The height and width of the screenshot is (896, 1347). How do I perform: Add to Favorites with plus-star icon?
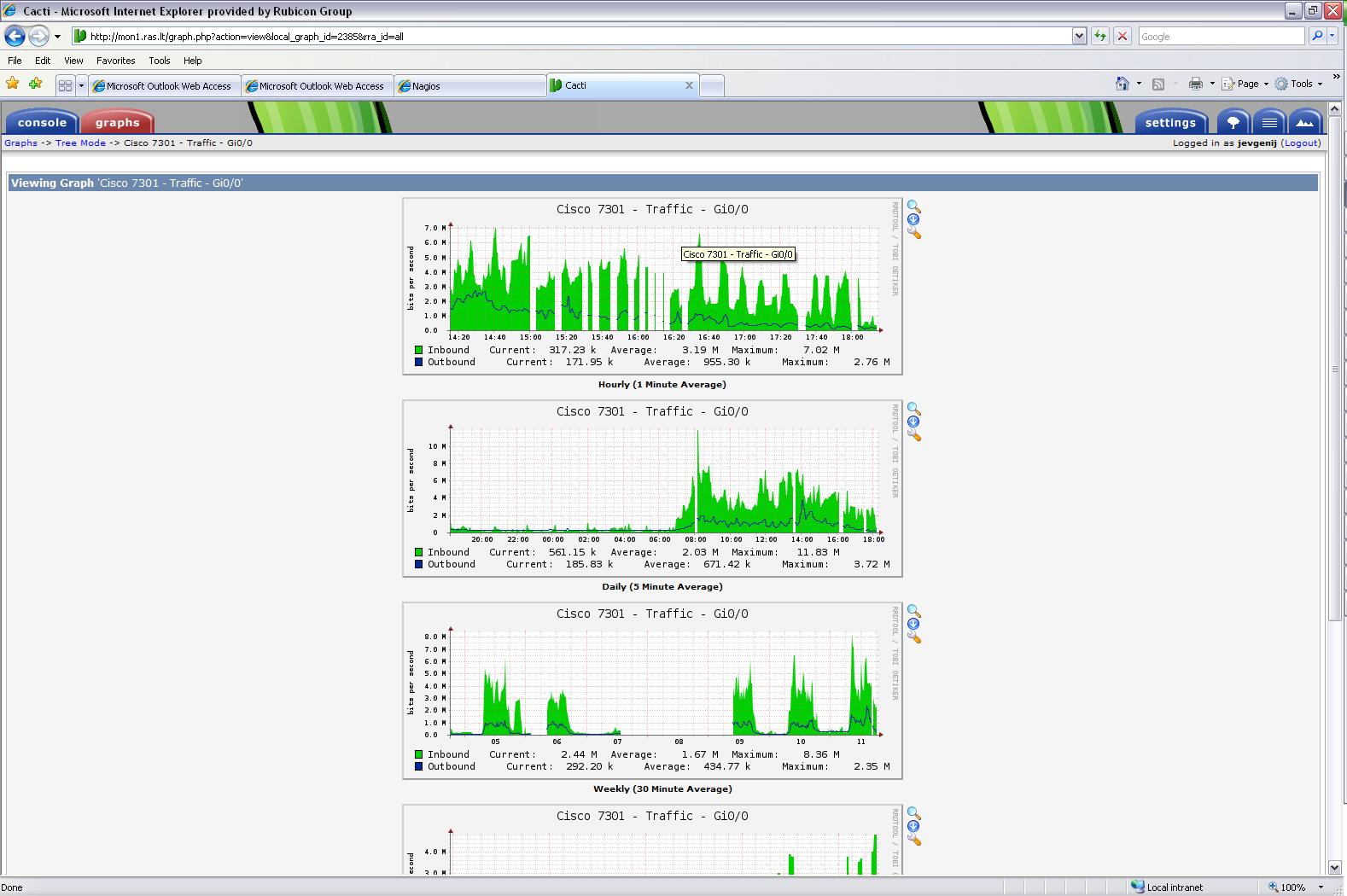click(x=35, y=84)
